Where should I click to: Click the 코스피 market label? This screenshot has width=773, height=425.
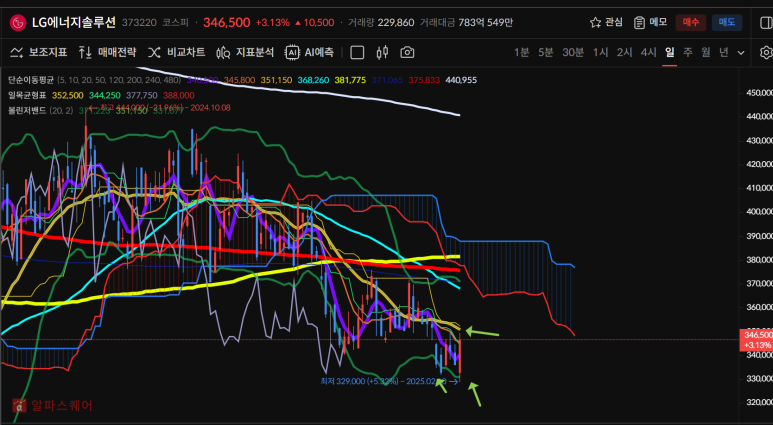click(x=176, y=23)
